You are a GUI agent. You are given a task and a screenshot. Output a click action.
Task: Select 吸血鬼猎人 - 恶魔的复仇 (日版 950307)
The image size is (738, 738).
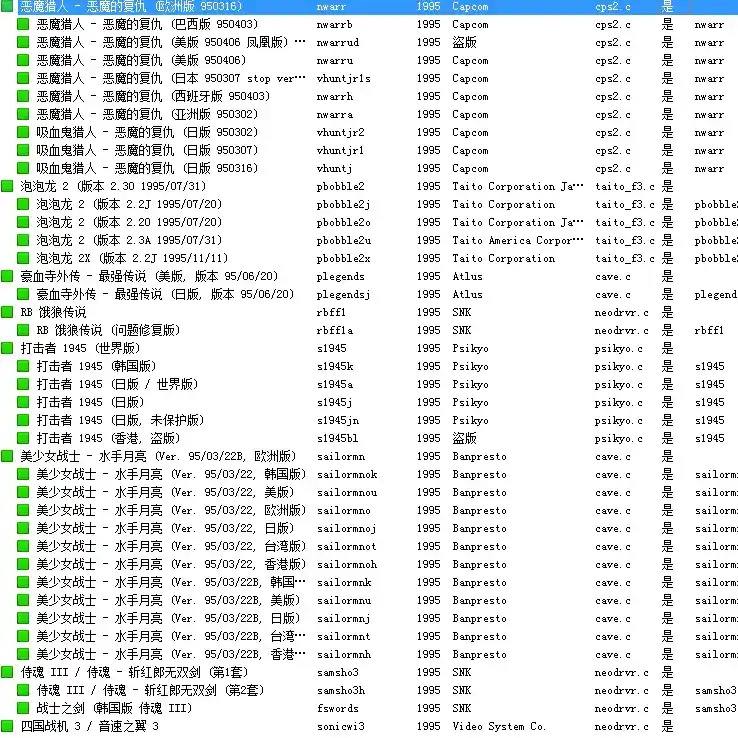tap(147, 150)
